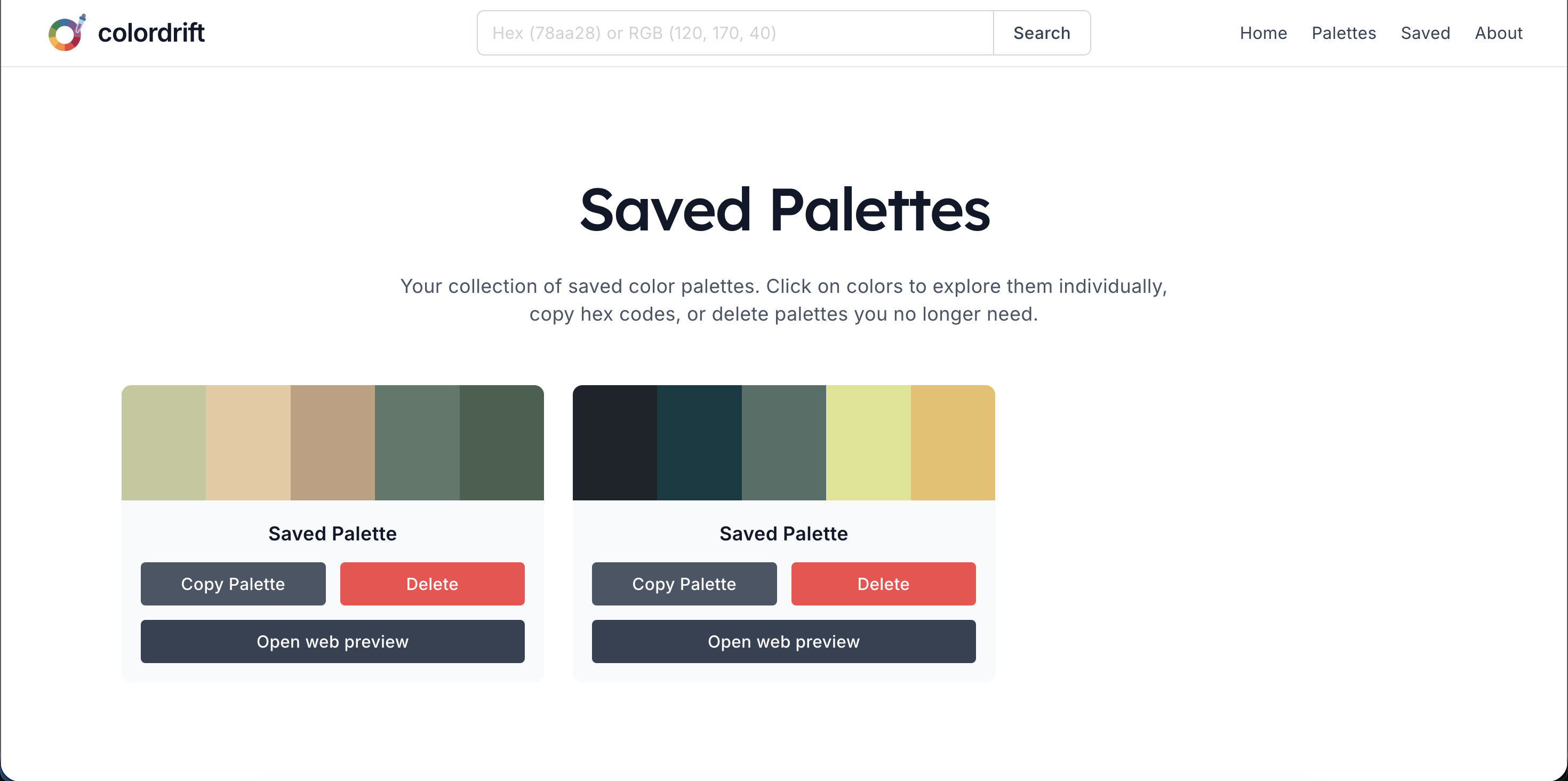Click the Search button
The height and width of the screenshot is (781, 1568).
(1042, 33)
